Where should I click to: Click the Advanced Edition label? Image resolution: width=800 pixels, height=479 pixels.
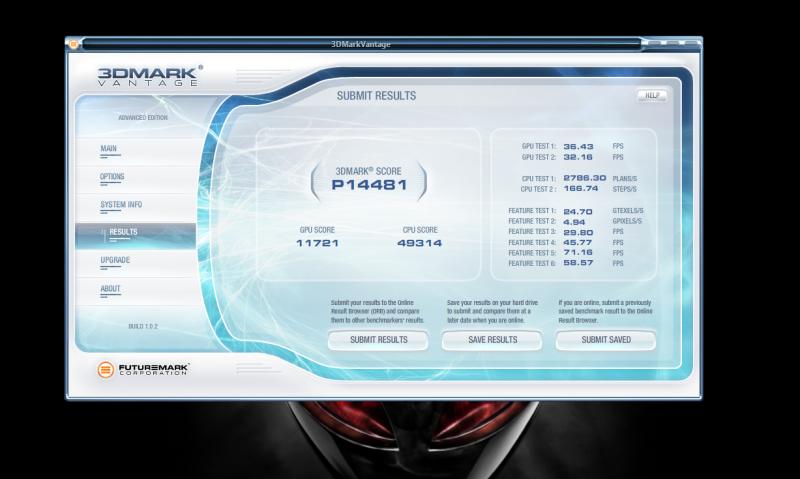143,117
